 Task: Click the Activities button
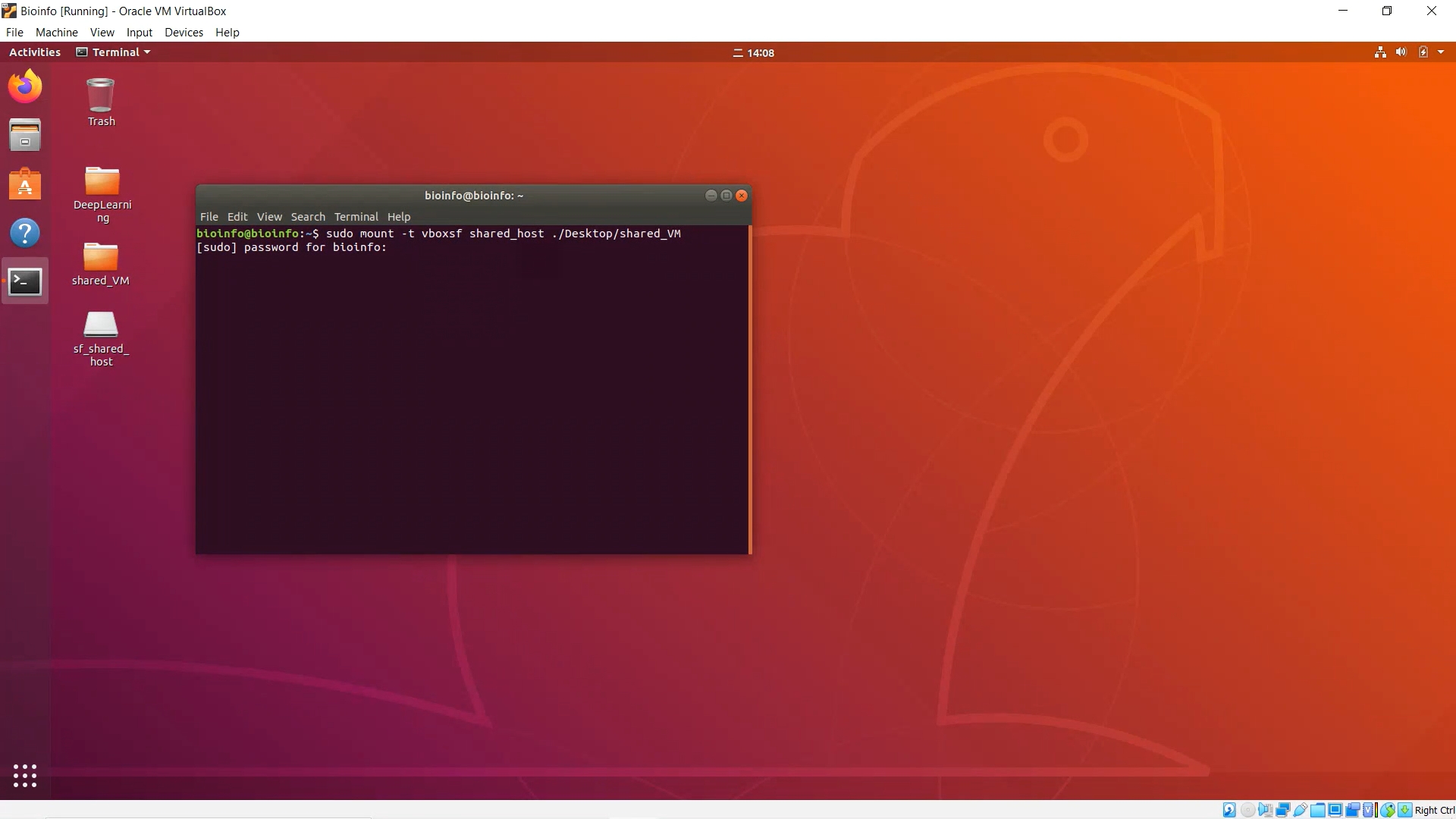35,52
